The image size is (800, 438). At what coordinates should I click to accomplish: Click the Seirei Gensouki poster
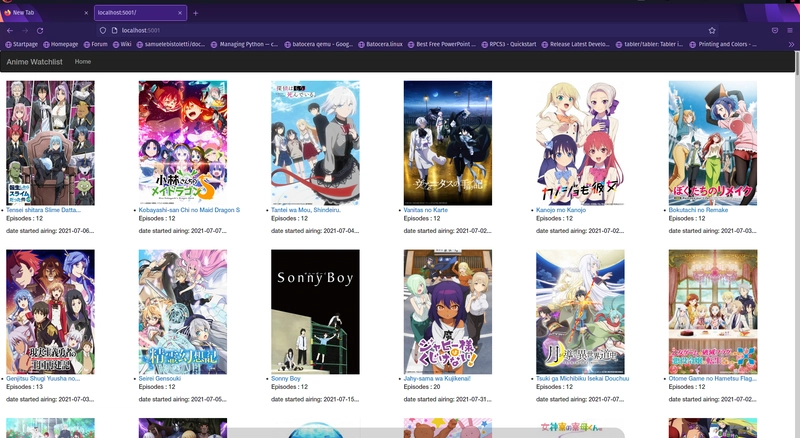click(183, 312)
